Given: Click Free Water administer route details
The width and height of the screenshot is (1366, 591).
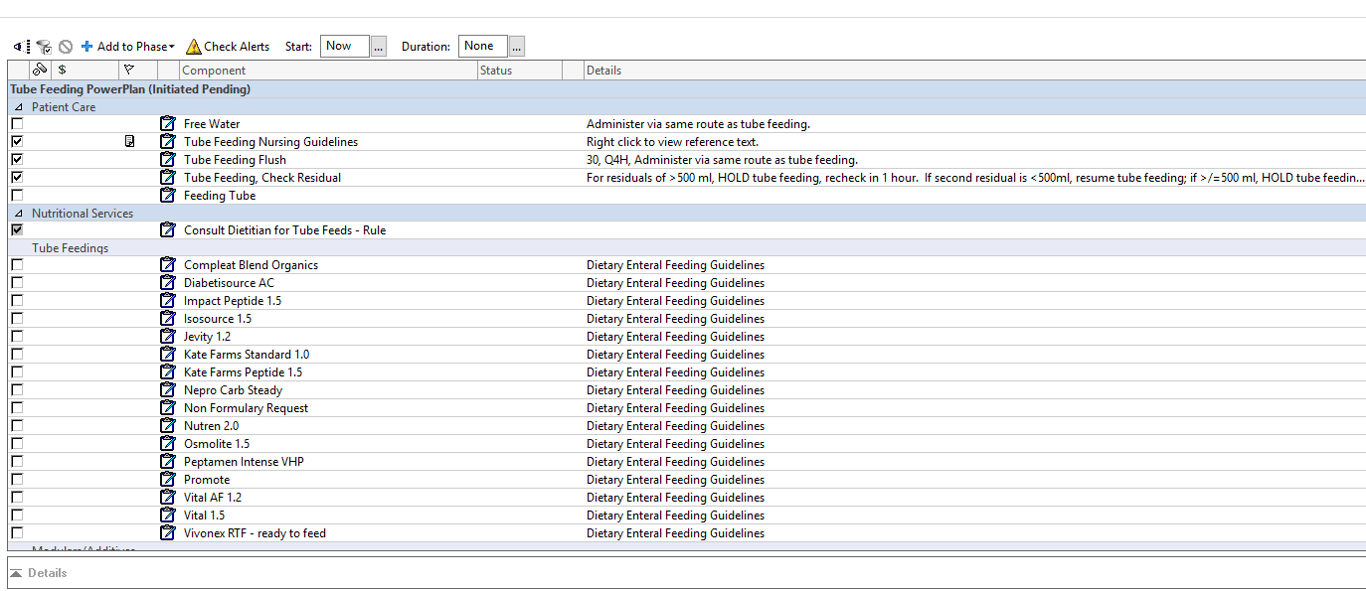Looking at the screenshot, I should pos(698,124).
